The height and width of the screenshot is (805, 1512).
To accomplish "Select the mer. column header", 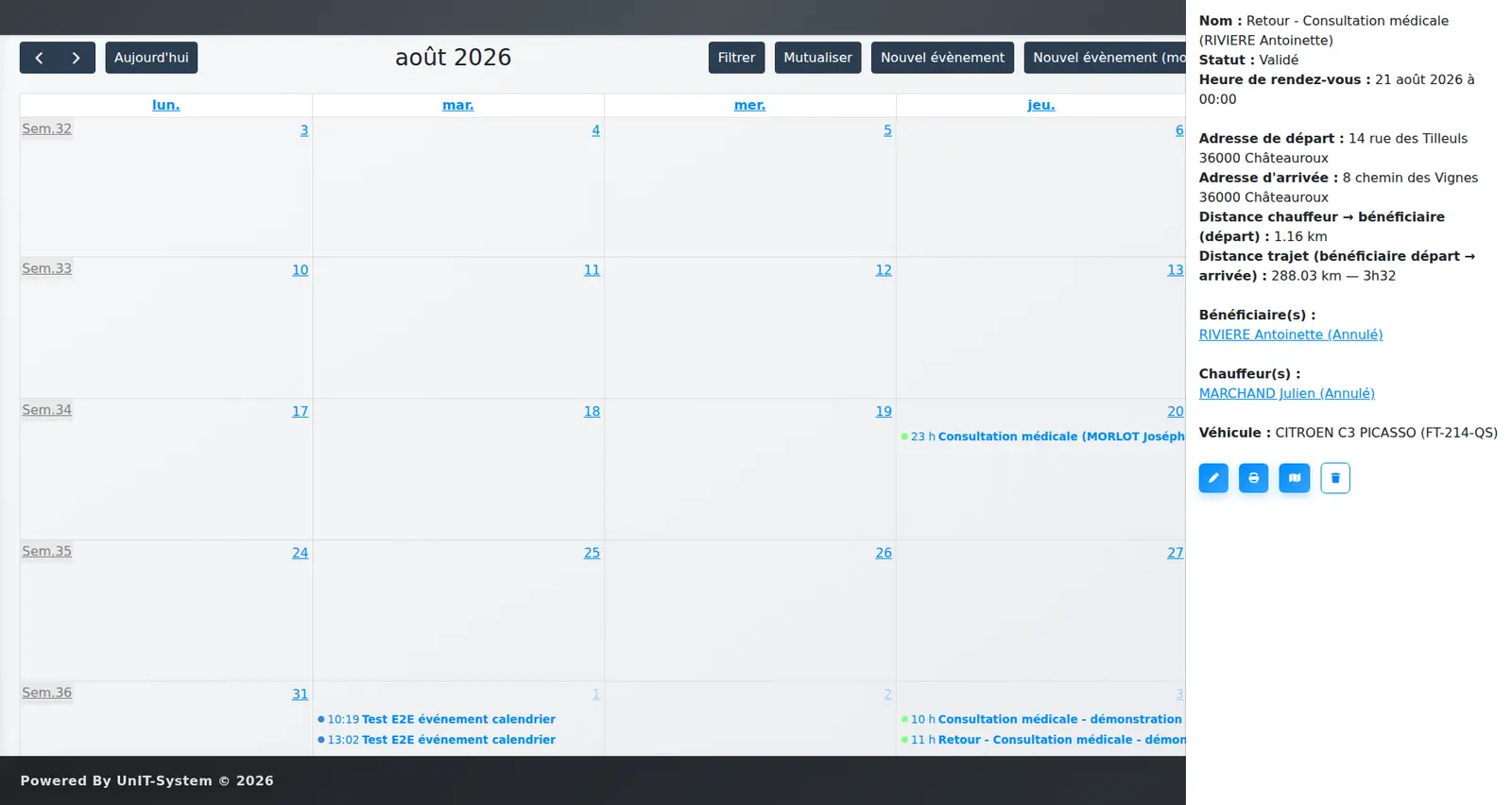I will point(750,105).
